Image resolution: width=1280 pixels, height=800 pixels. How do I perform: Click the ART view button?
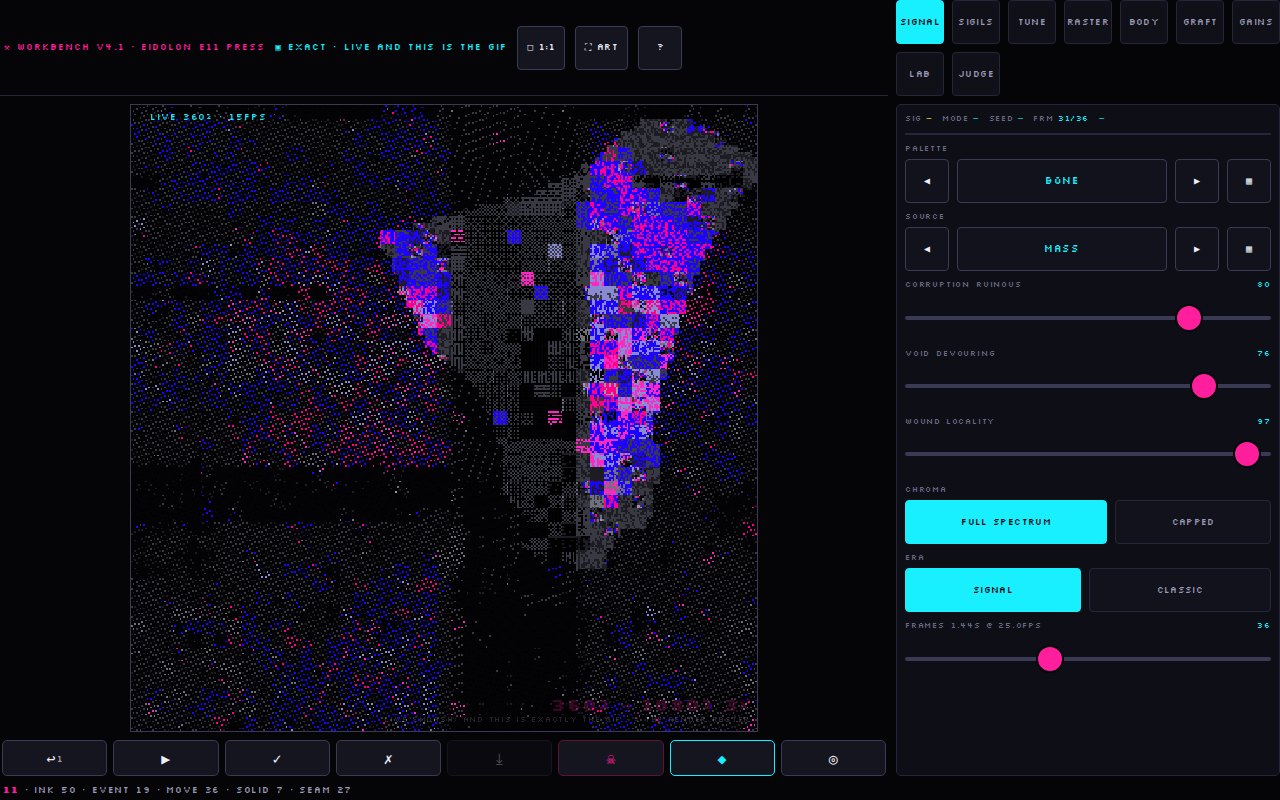point(601,48)
